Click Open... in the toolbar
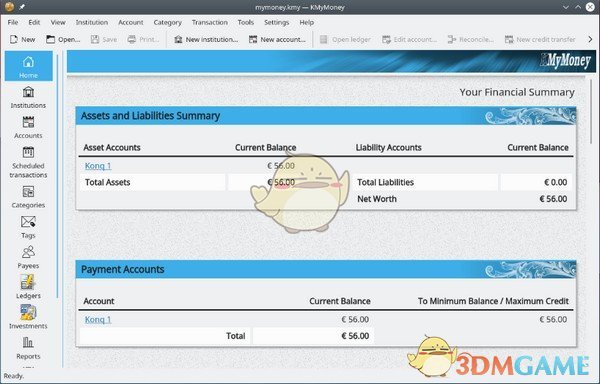 63,39
